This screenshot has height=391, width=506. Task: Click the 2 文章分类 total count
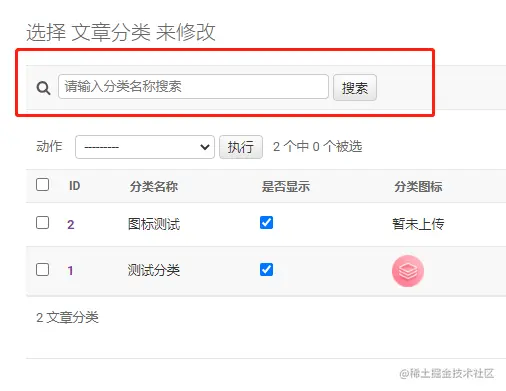[x=67, y=317]
